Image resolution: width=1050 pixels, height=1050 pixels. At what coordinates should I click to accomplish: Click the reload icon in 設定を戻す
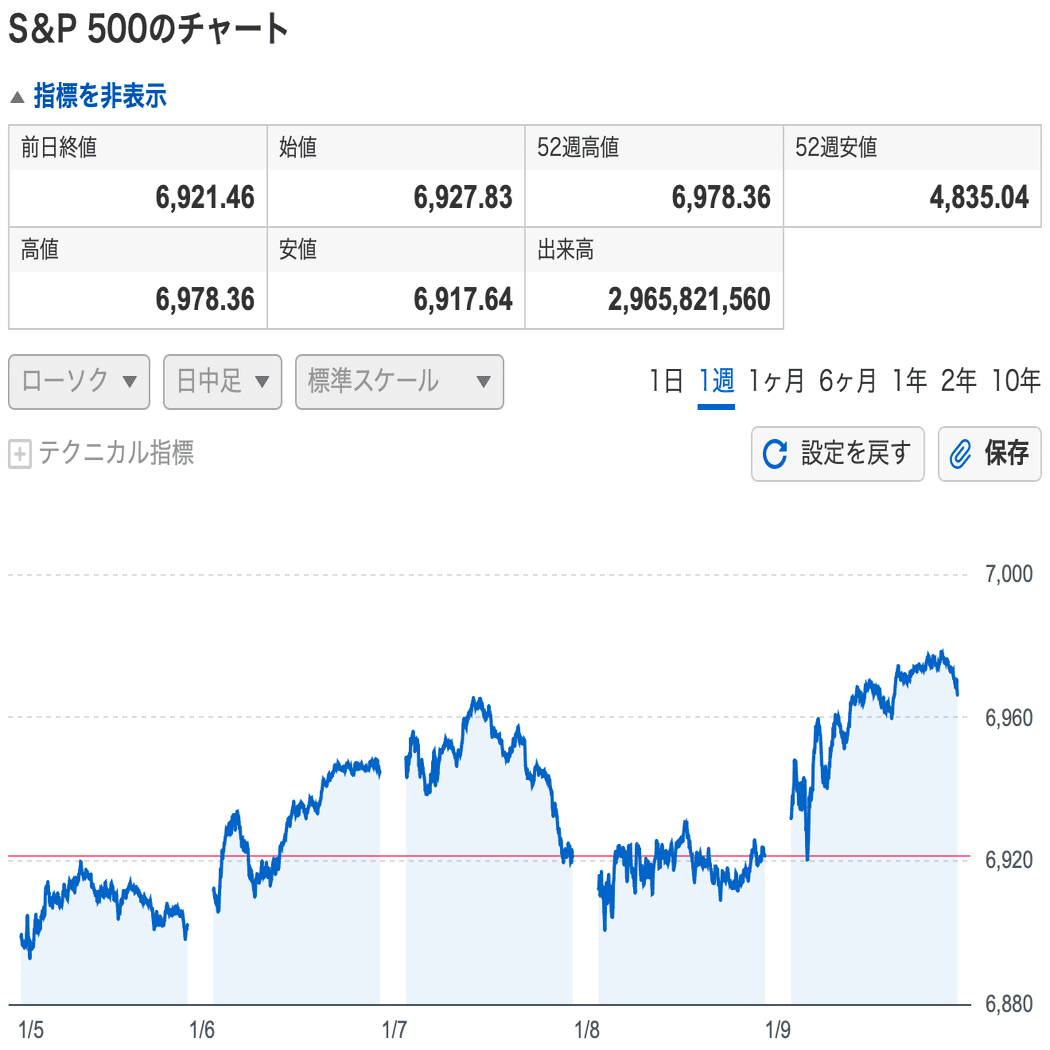775,455
